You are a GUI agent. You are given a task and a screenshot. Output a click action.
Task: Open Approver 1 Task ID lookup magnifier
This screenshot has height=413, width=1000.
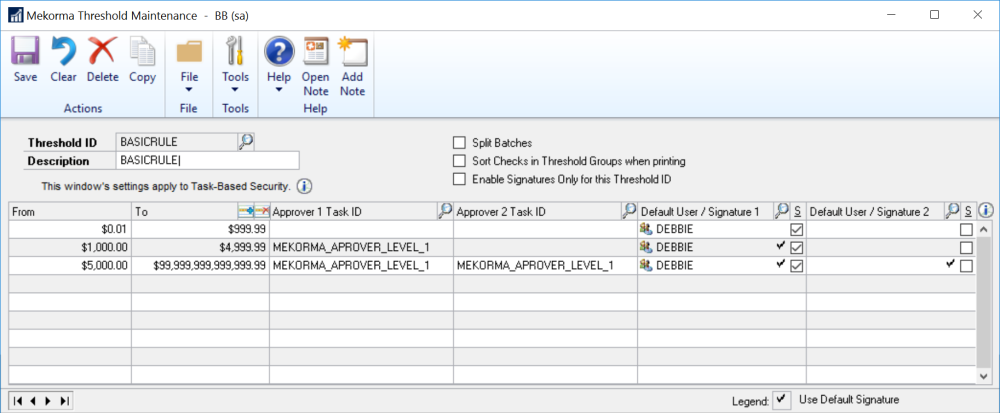(446, 211)
